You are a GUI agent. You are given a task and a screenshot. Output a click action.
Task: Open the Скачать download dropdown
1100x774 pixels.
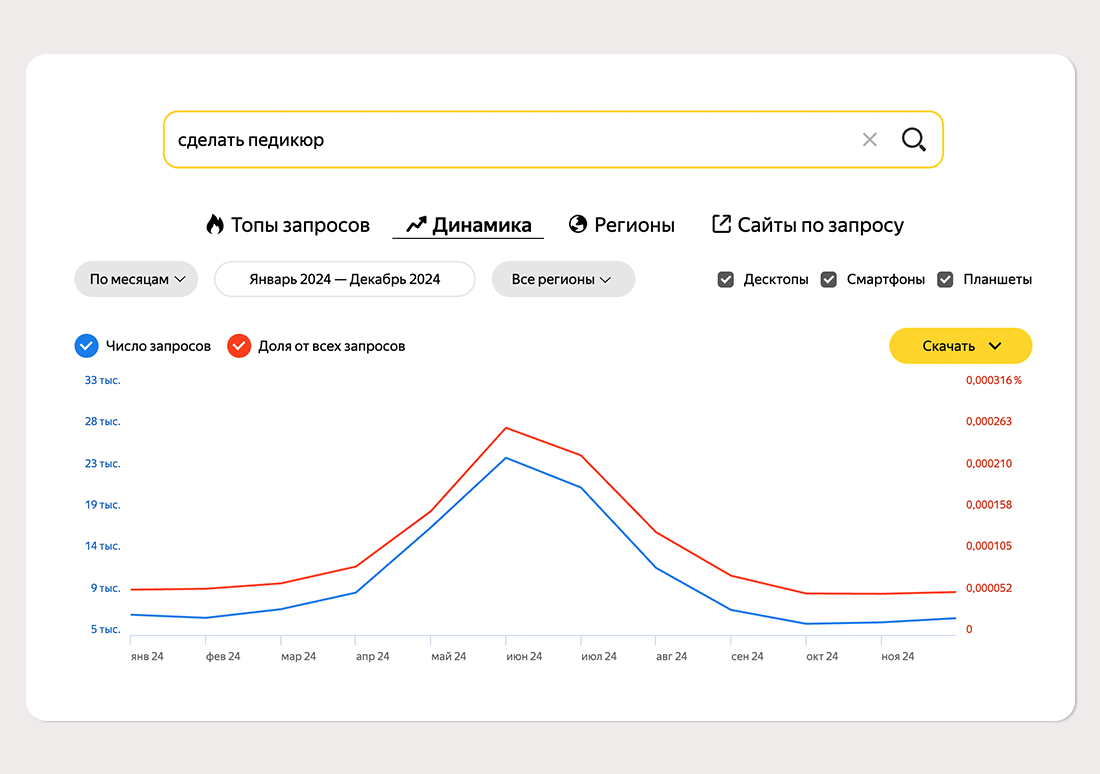point(960,346)
